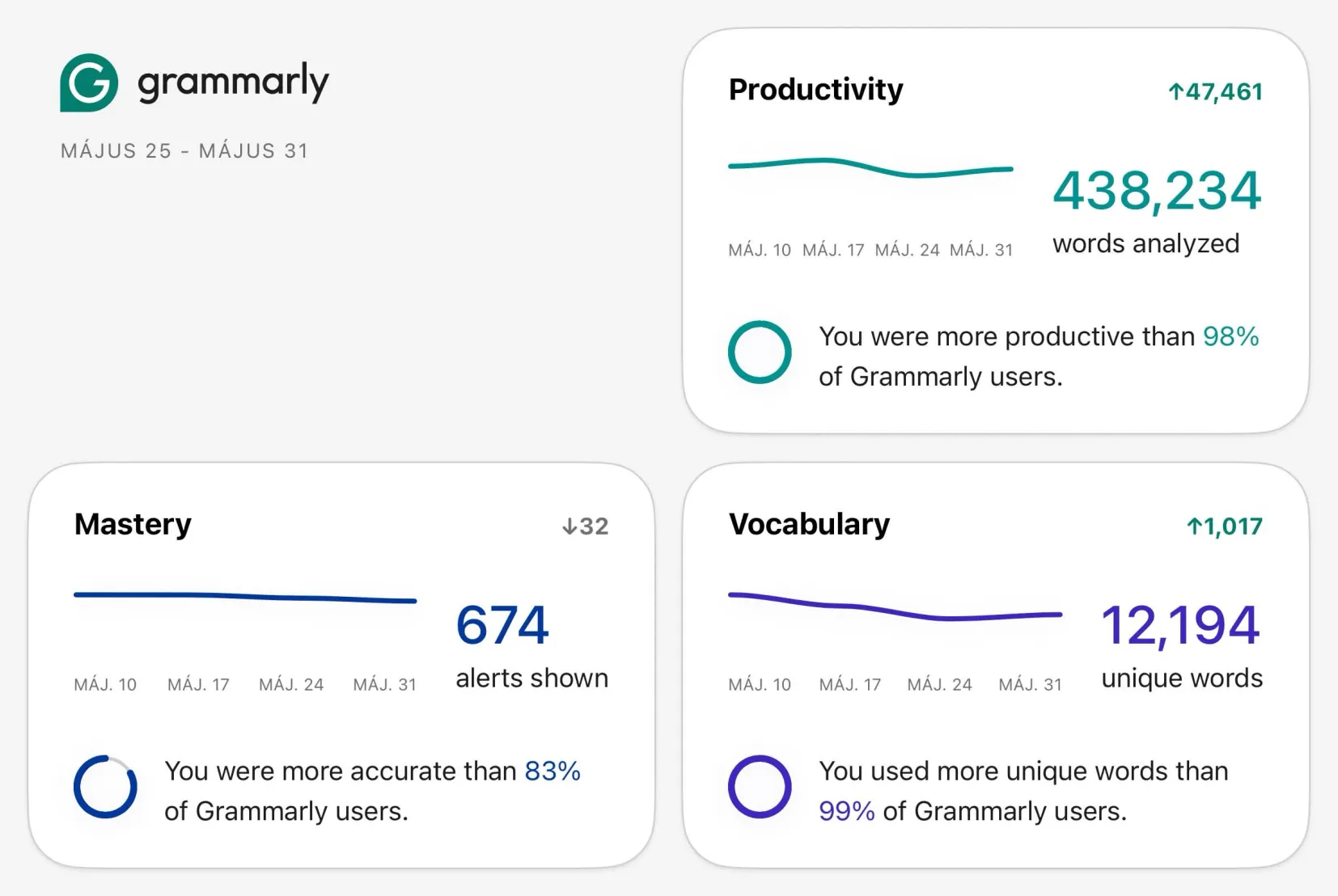Click the green Grammarly G logo
The height and width of the screenshot is (896, 1338).
[x=89, y=82]
